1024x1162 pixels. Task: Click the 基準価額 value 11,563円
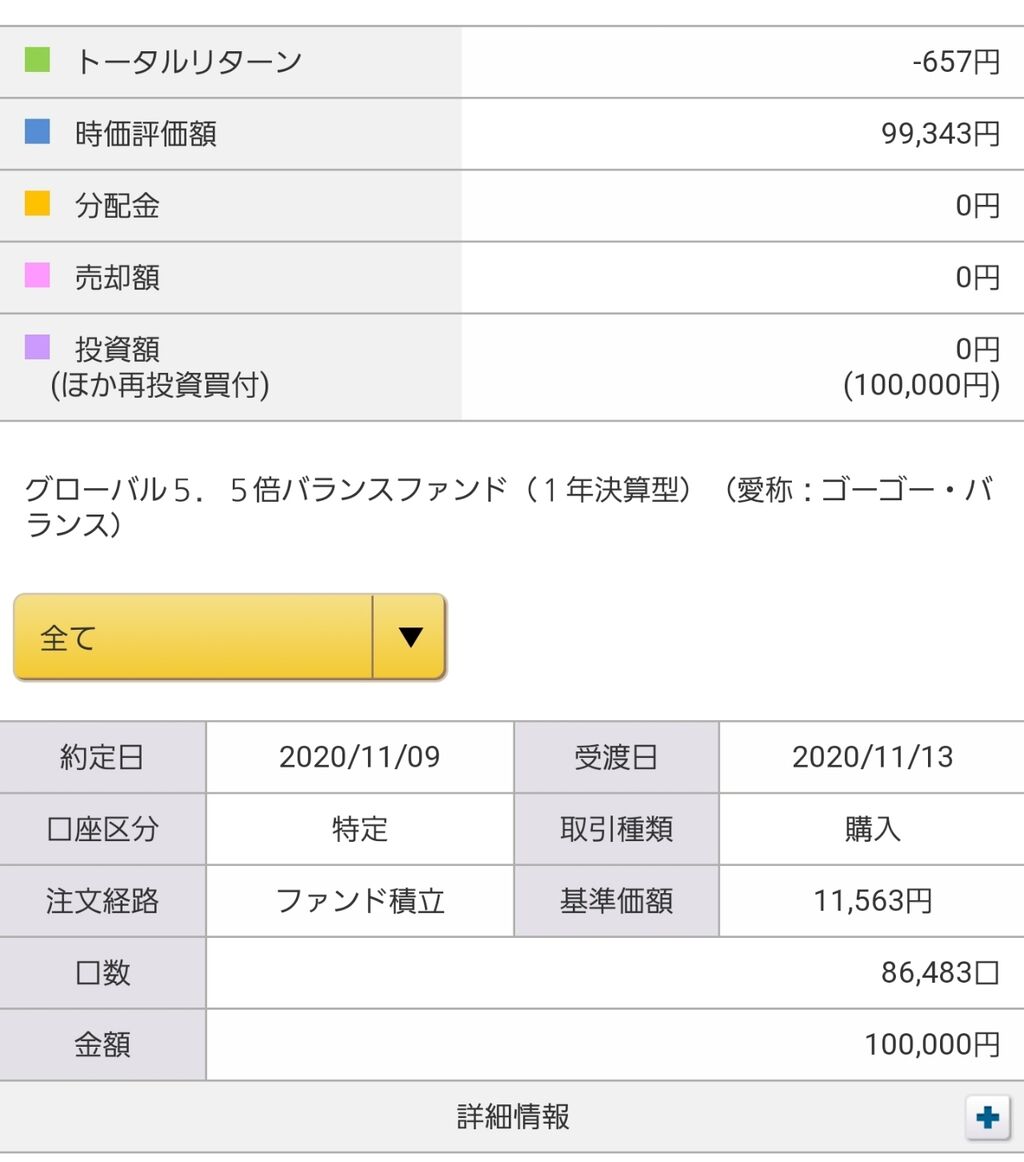(872, 901)
